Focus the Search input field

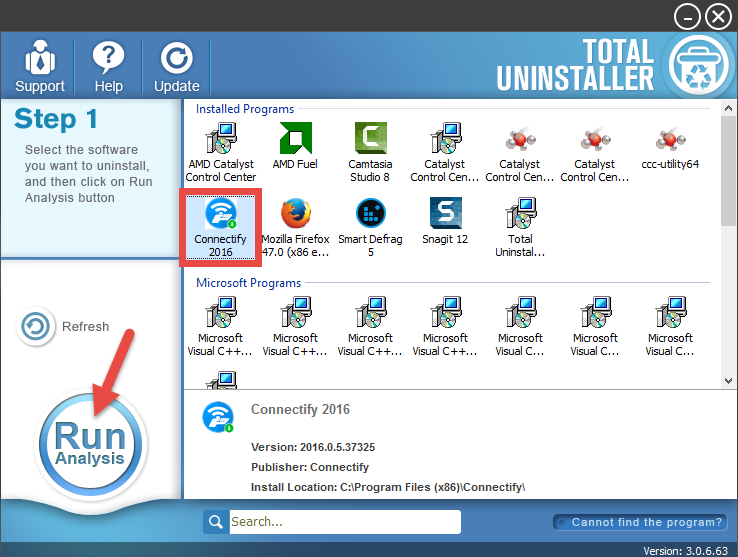click(345, 522)
